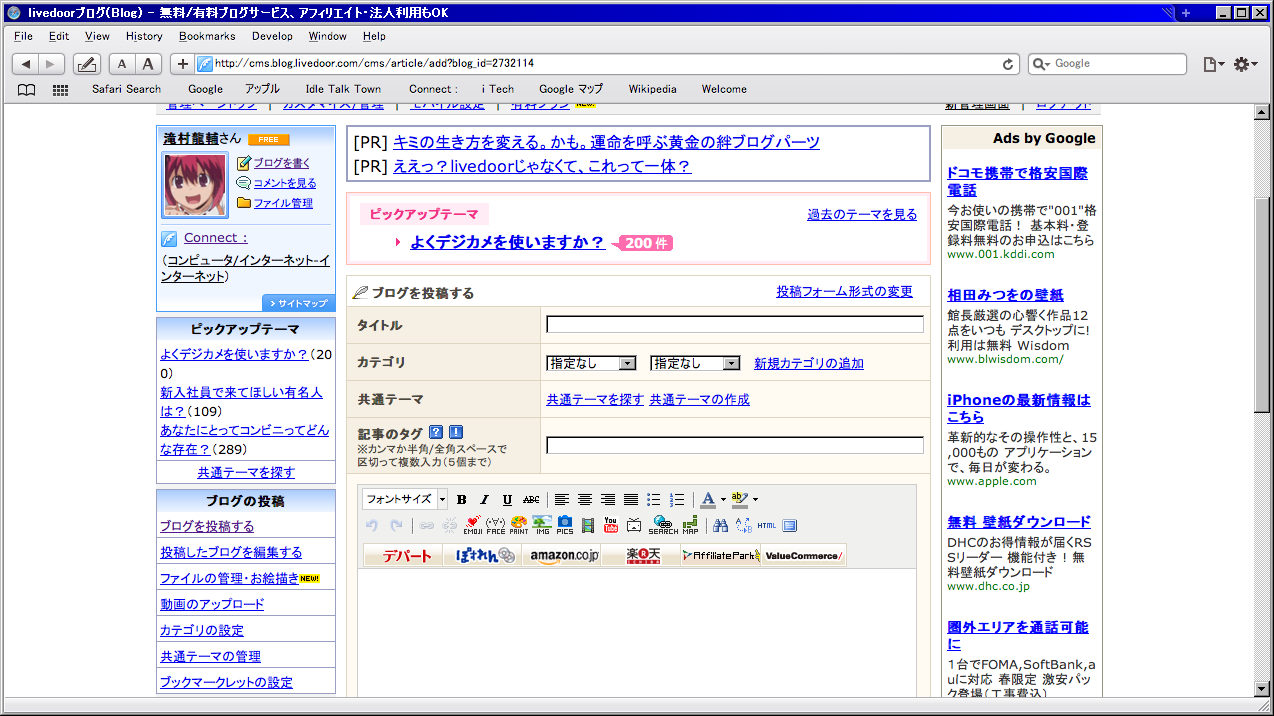The width and height of the screenshot is (1274, 716).
Task: Open よくデジカメを使いますか？ pickup theme
Action: [507, 242]
